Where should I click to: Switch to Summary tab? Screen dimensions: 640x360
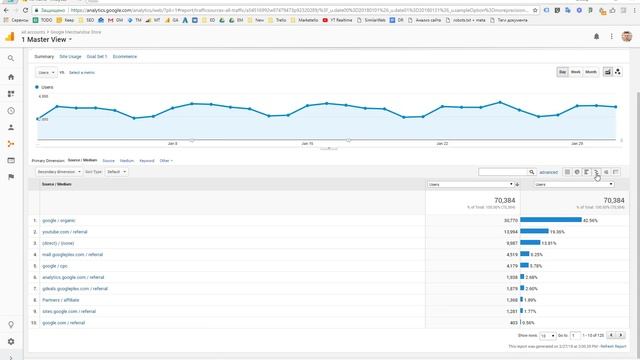[44, 57]
